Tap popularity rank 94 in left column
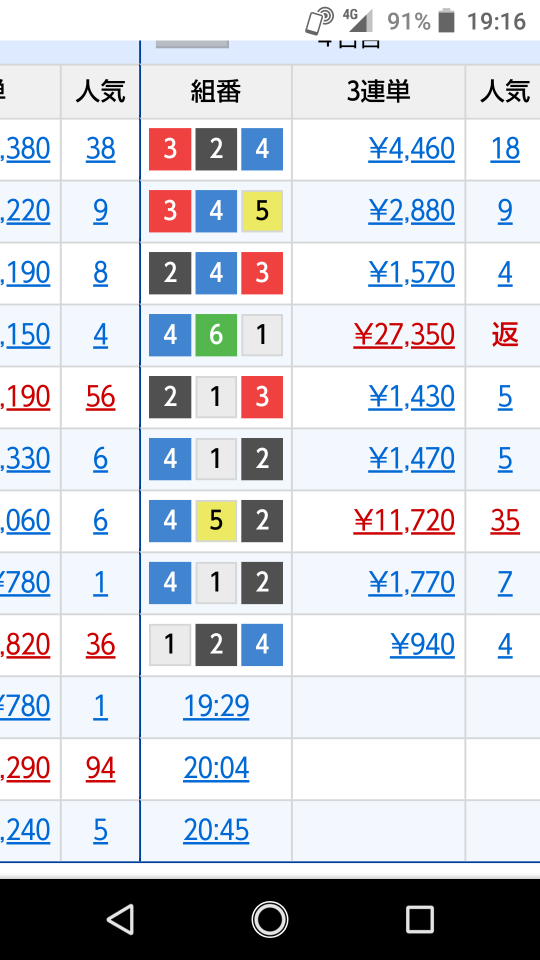 click(x=100, y=768)
